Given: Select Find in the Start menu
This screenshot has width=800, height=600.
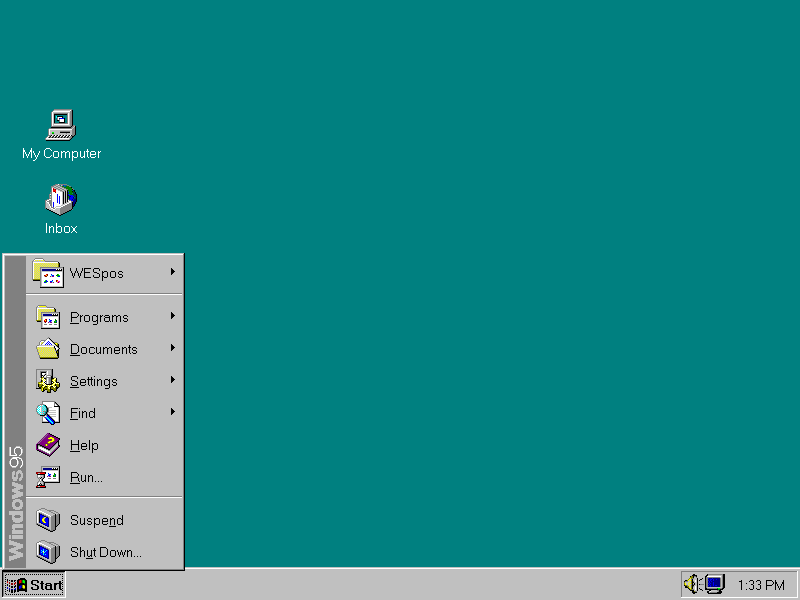Looking at the screenshot, I should point(104,413).
